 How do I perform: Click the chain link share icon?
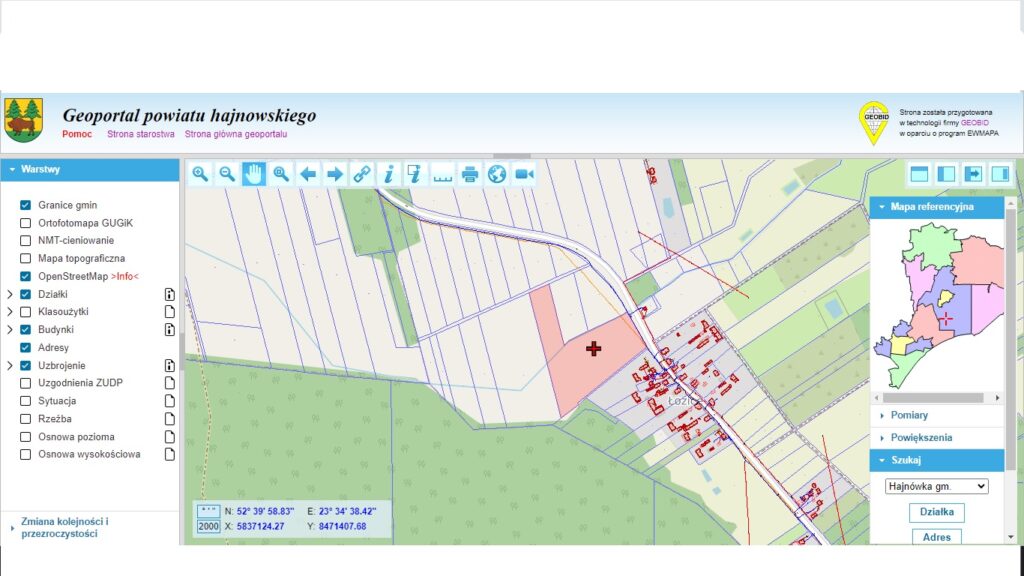coord(362,174)
